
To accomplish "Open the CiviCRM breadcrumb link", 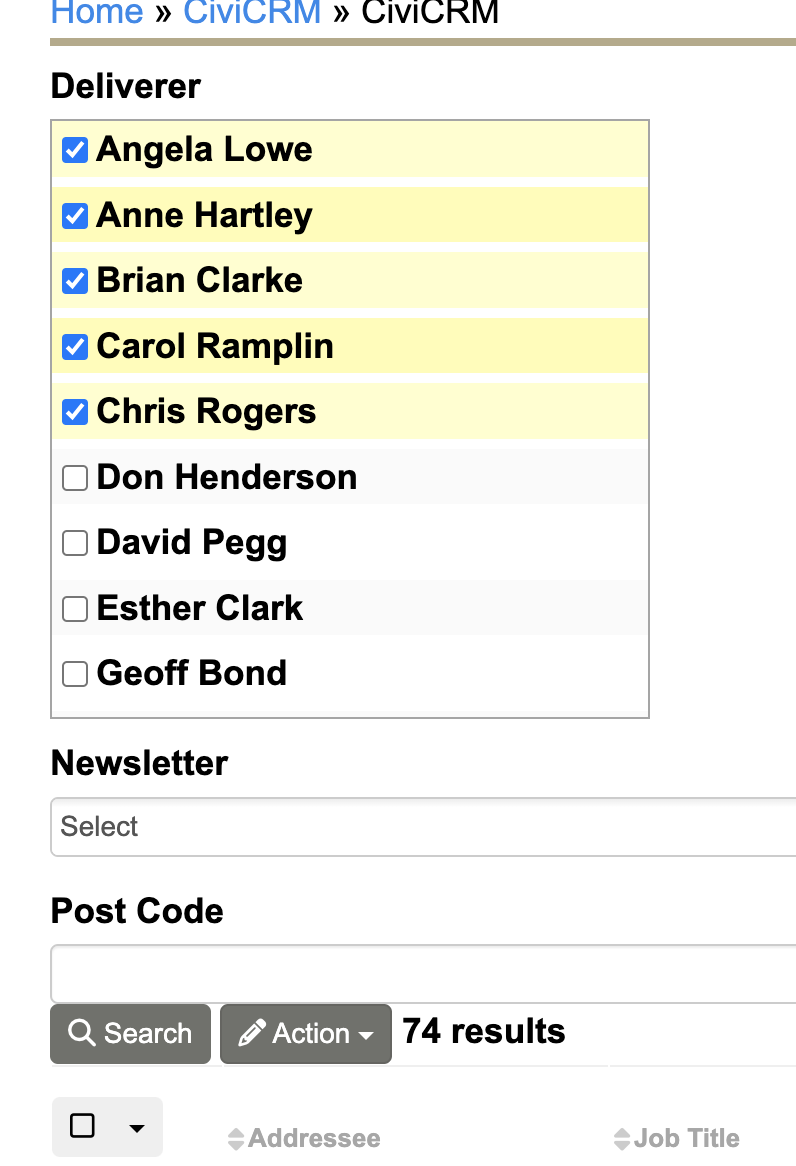I will pyautogui.click(x=252, y=13).
